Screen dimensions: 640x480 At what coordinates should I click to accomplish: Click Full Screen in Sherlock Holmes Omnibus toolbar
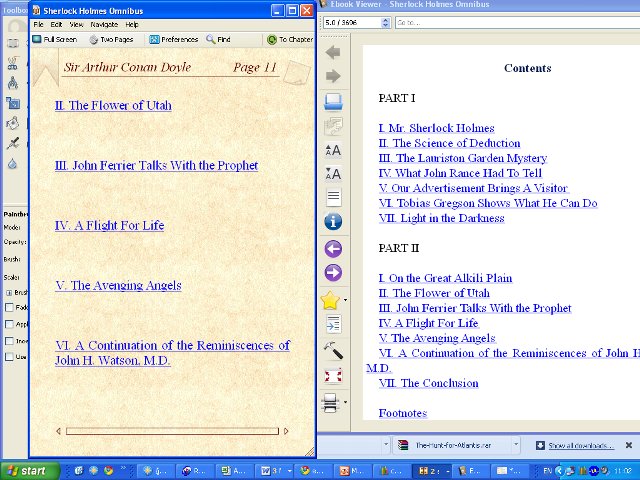(55, 39)
